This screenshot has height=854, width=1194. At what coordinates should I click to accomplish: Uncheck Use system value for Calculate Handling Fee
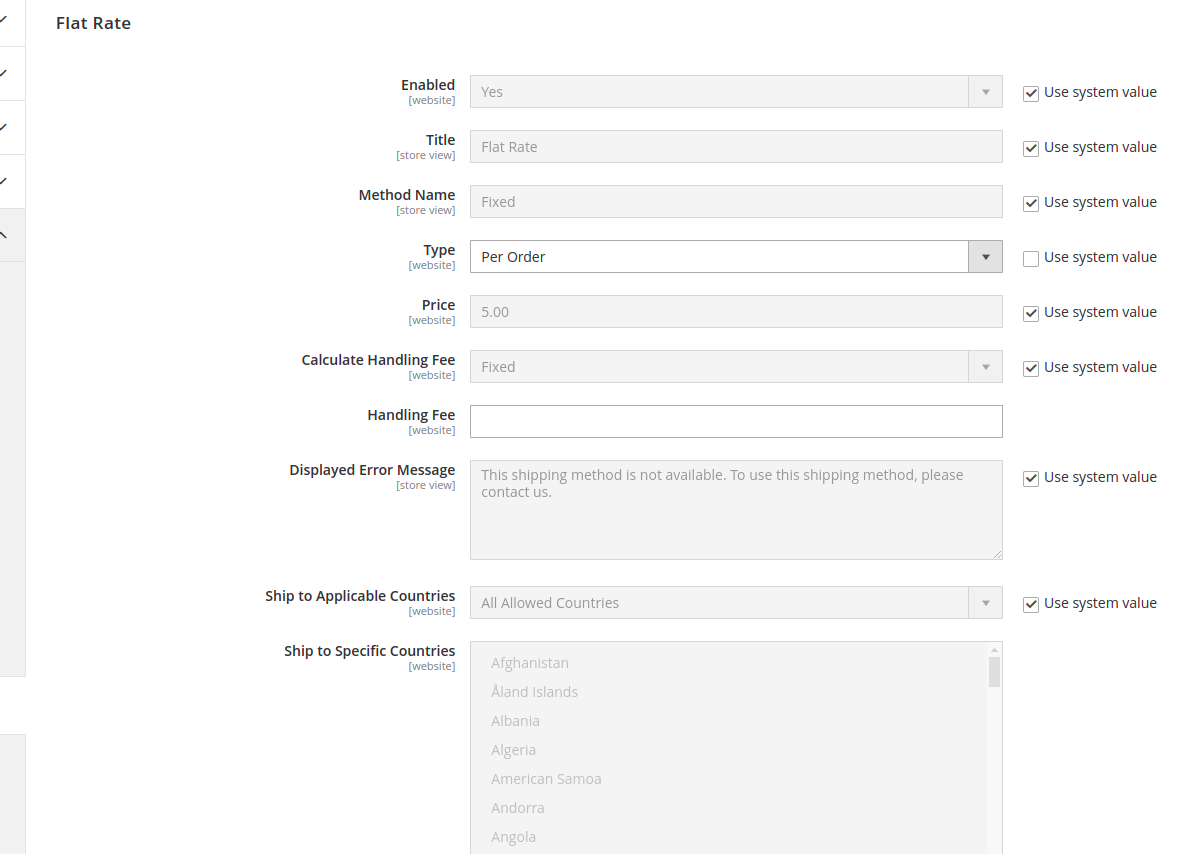[1030, 368]
